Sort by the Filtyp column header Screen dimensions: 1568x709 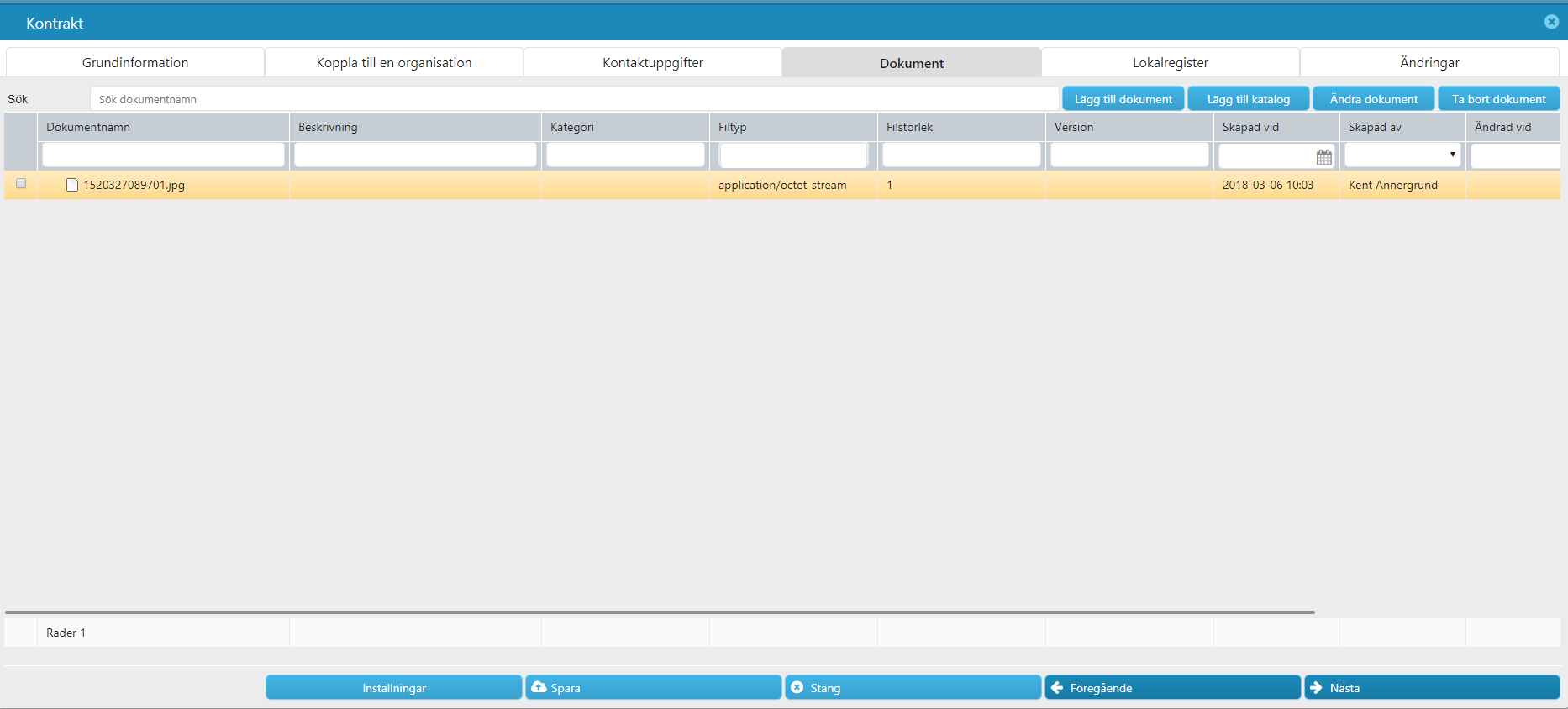click(x=794, y=127)
